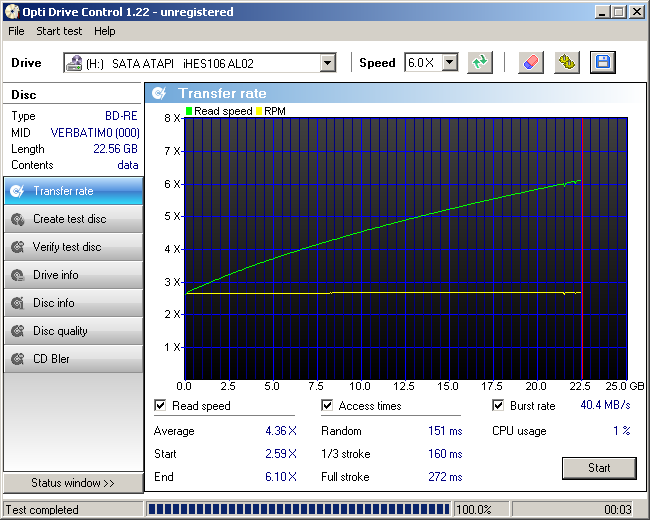This screenshot has width=650, height=520.
Task: Click the Verify test disc icon
Action: tap(17, 247)
